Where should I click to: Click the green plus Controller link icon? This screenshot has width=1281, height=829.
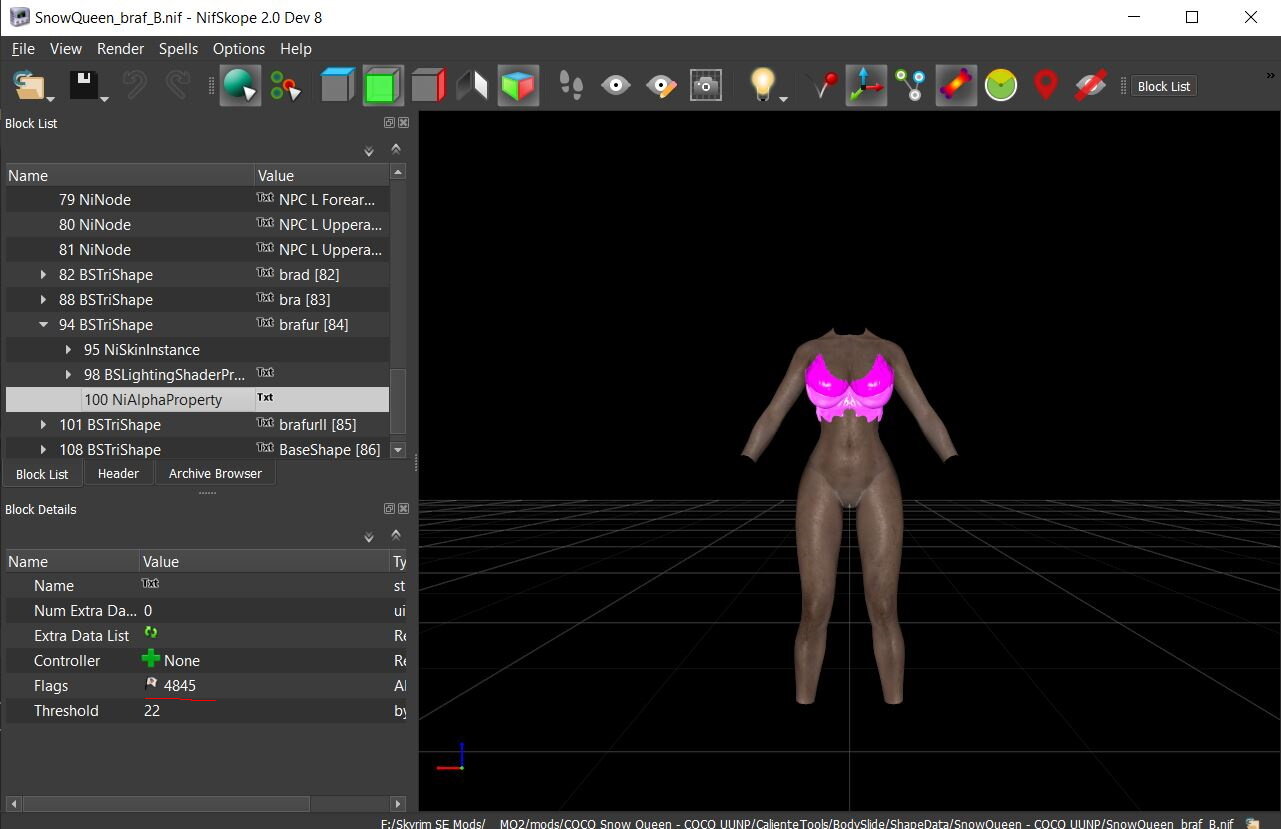pos(151,659)
